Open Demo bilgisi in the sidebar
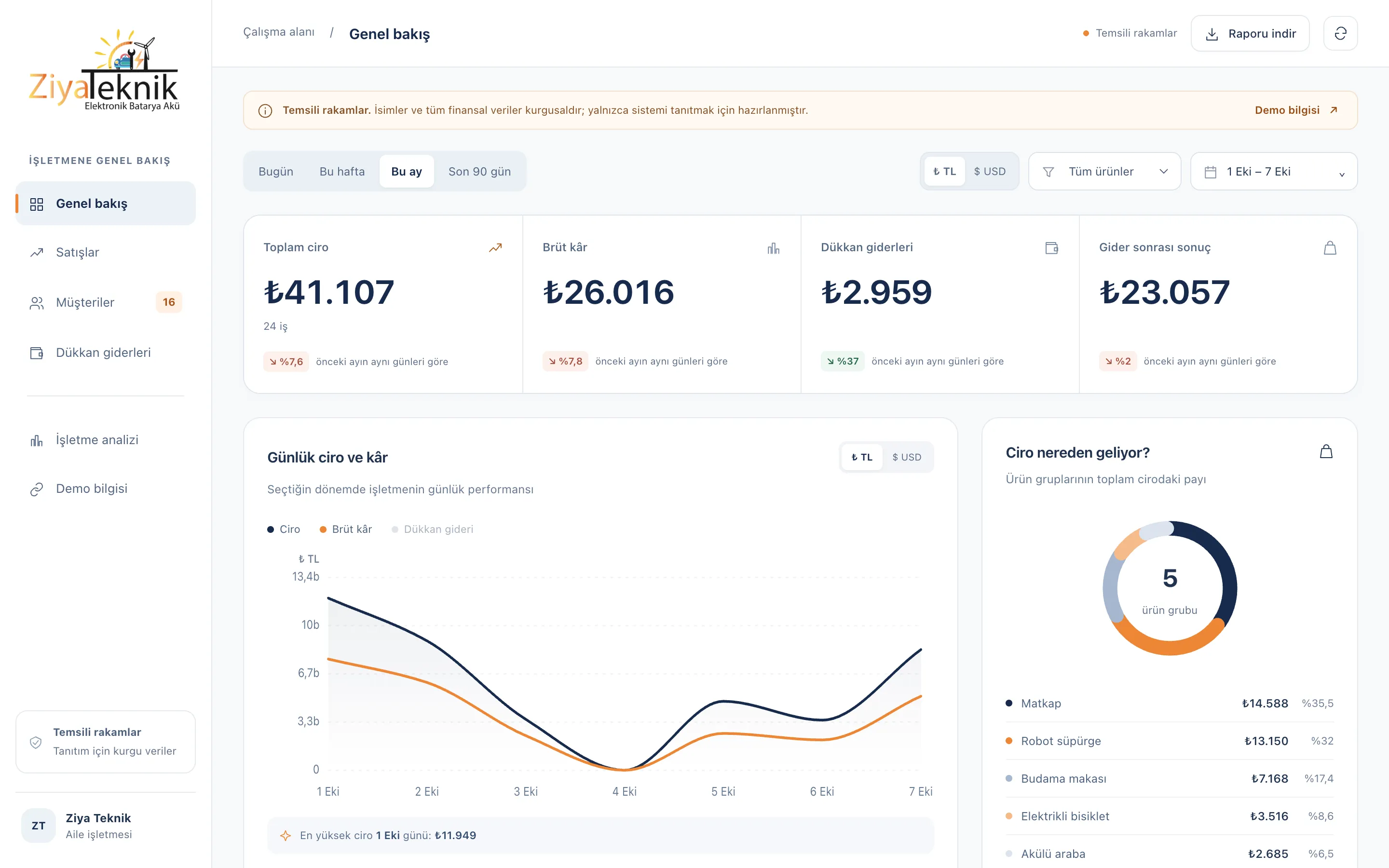 [106, 488]
